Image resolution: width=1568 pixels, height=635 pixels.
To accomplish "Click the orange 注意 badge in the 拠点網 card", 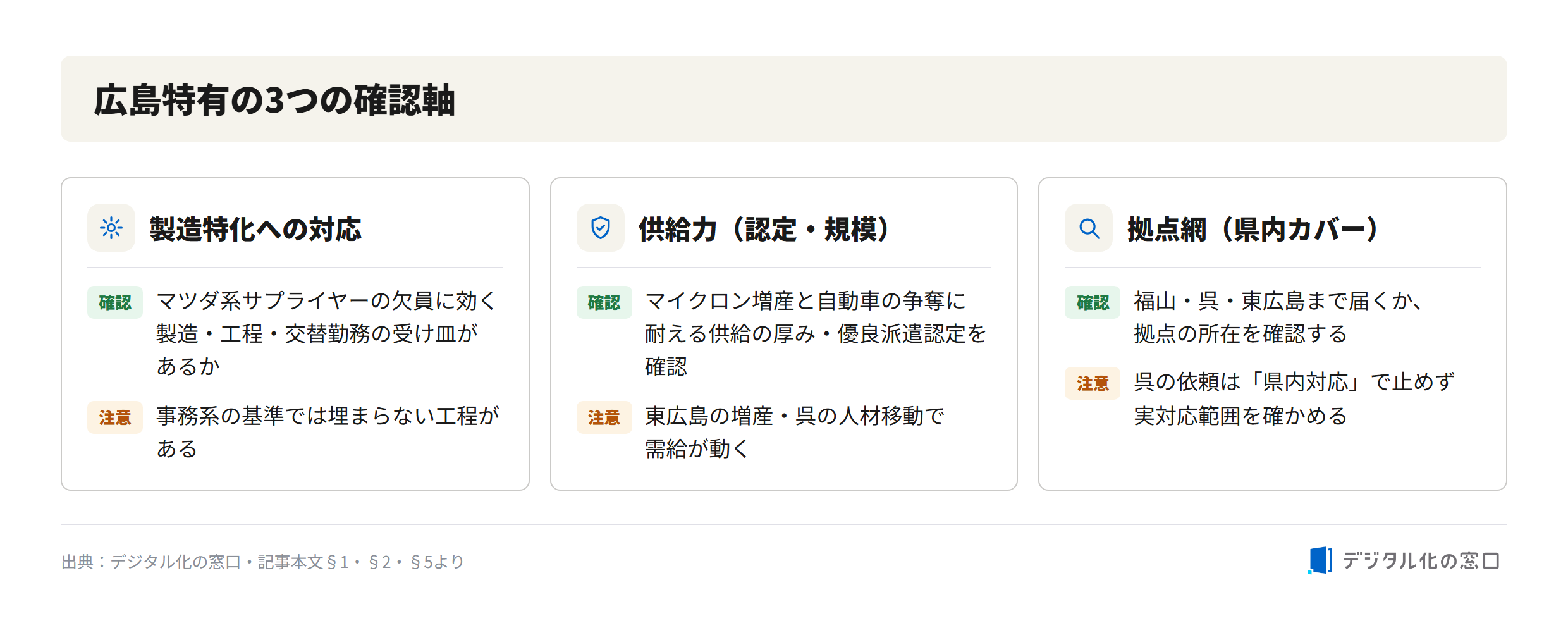I will 1093,383.
